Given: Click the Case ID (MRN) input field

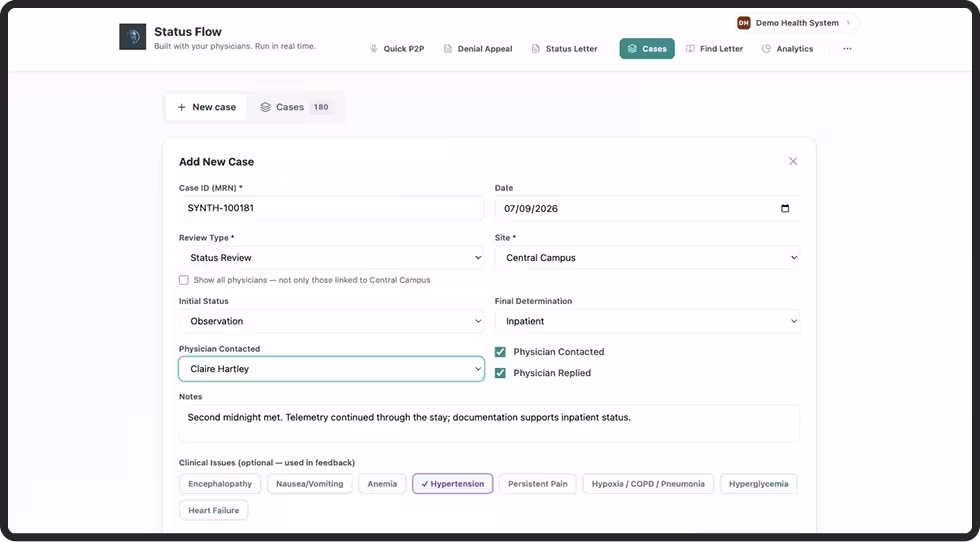Looking at the screenshot, I should pyautogui.click(x=331, y=208).
